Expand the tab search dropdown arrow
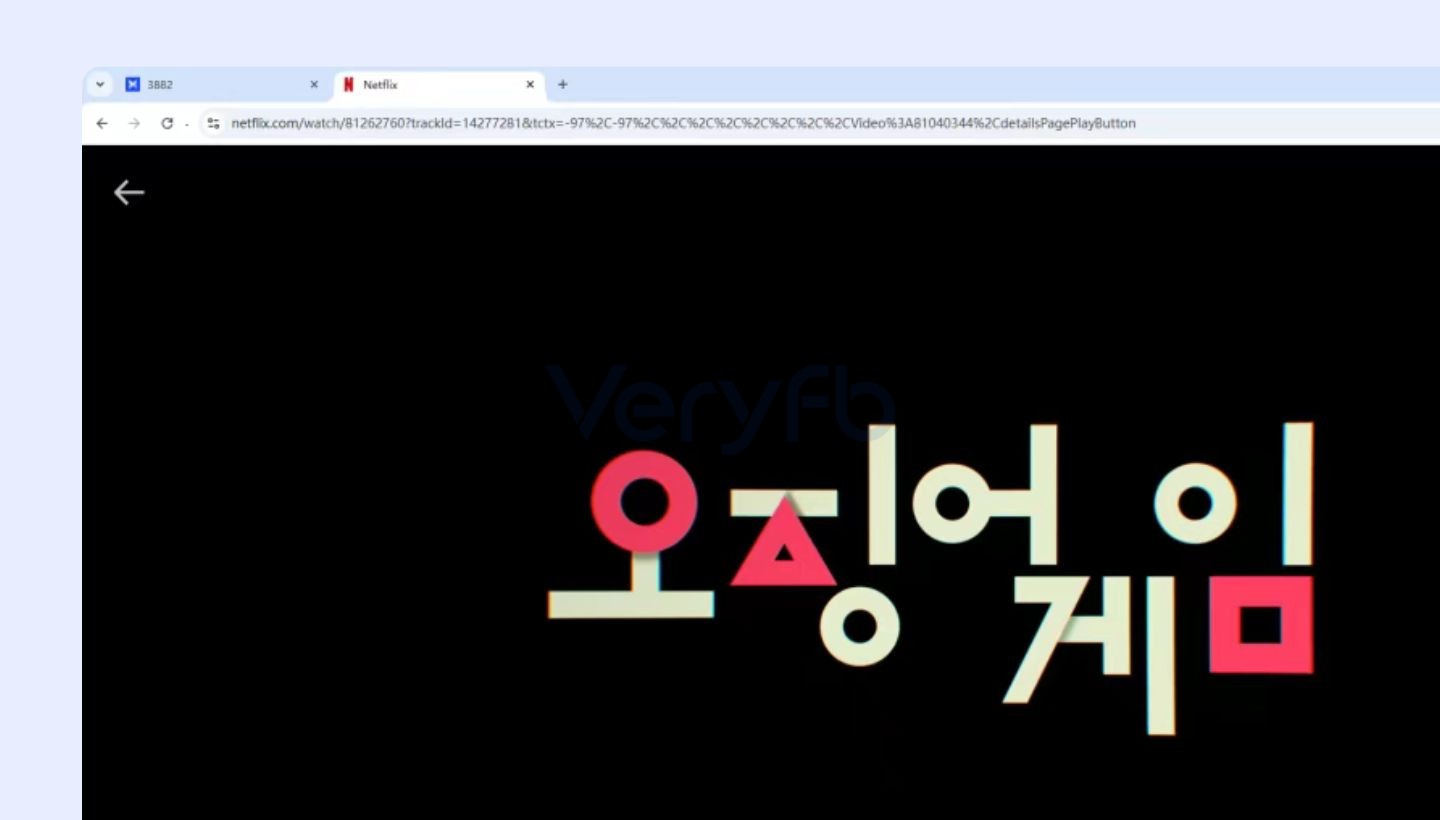Viewport: 1440px width, 820px height. (99, 85)
